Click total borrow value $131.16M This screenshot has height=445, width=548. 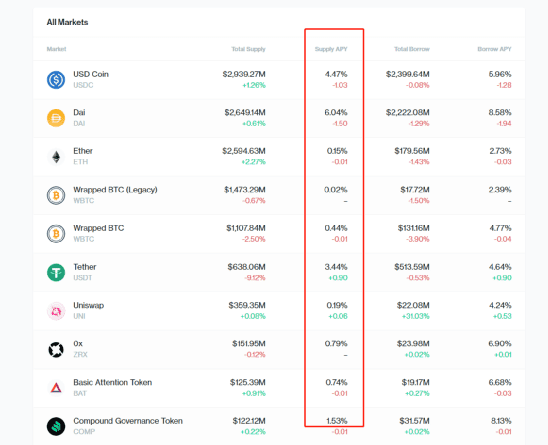[413, 228]
